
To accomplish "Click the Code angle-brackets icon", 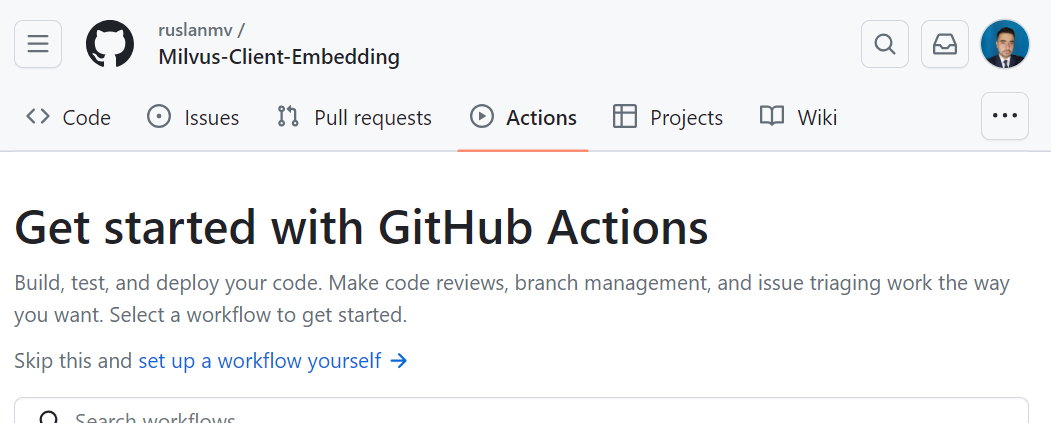I will pyautogui.click(x=38, y=117).
